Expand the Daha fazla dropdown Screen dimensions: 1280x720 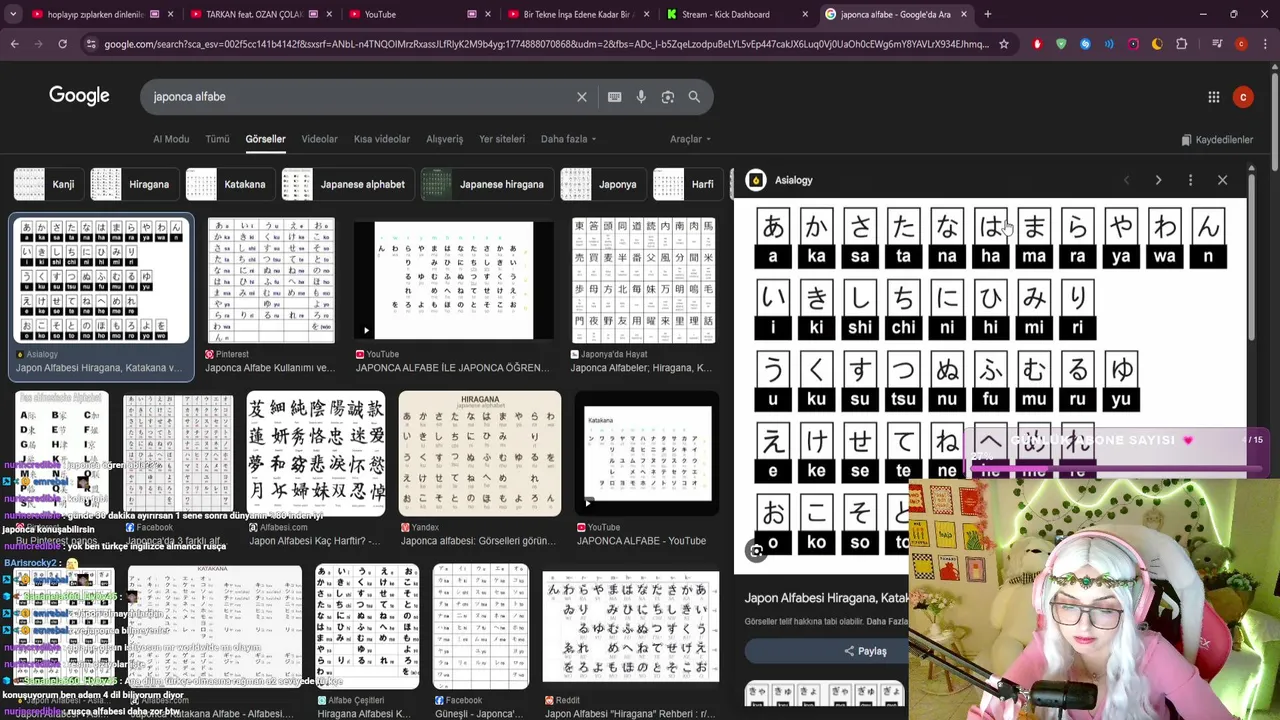point(568,139)
